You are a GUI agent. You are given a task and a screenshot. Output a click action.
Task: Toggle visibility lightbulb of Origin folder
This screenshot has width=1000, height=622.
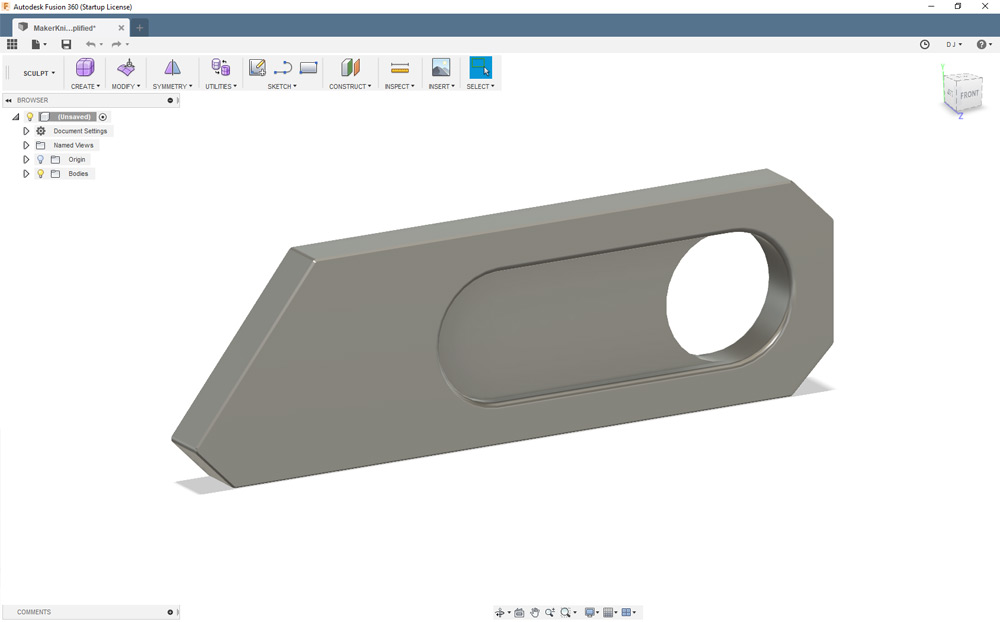click(x=41, y=160)
